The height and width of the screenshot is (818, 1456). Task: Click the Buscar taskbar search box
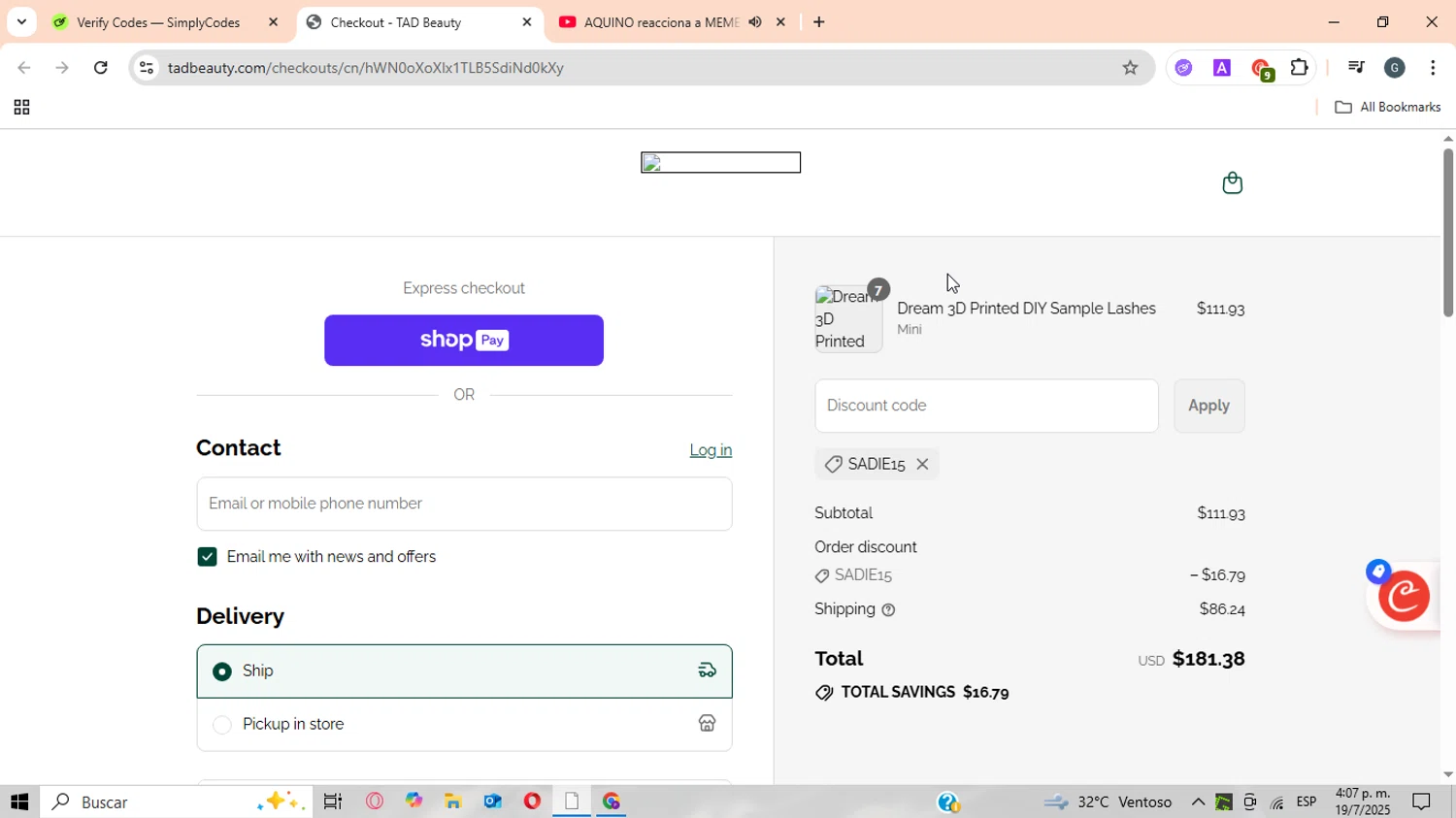click(177, 802)
